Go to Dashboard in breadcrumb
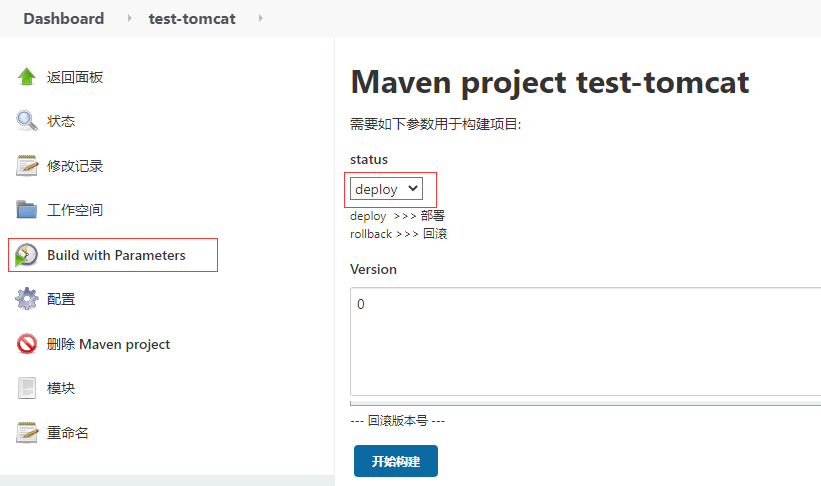 pyautogui.click(x=64, y=19)
